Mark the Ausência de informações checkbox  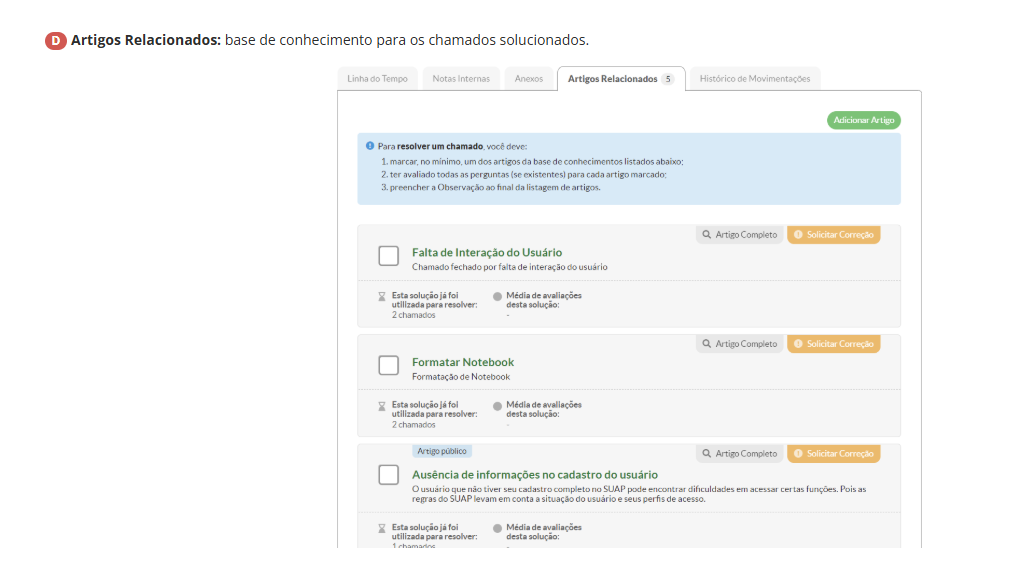(389, 475)
